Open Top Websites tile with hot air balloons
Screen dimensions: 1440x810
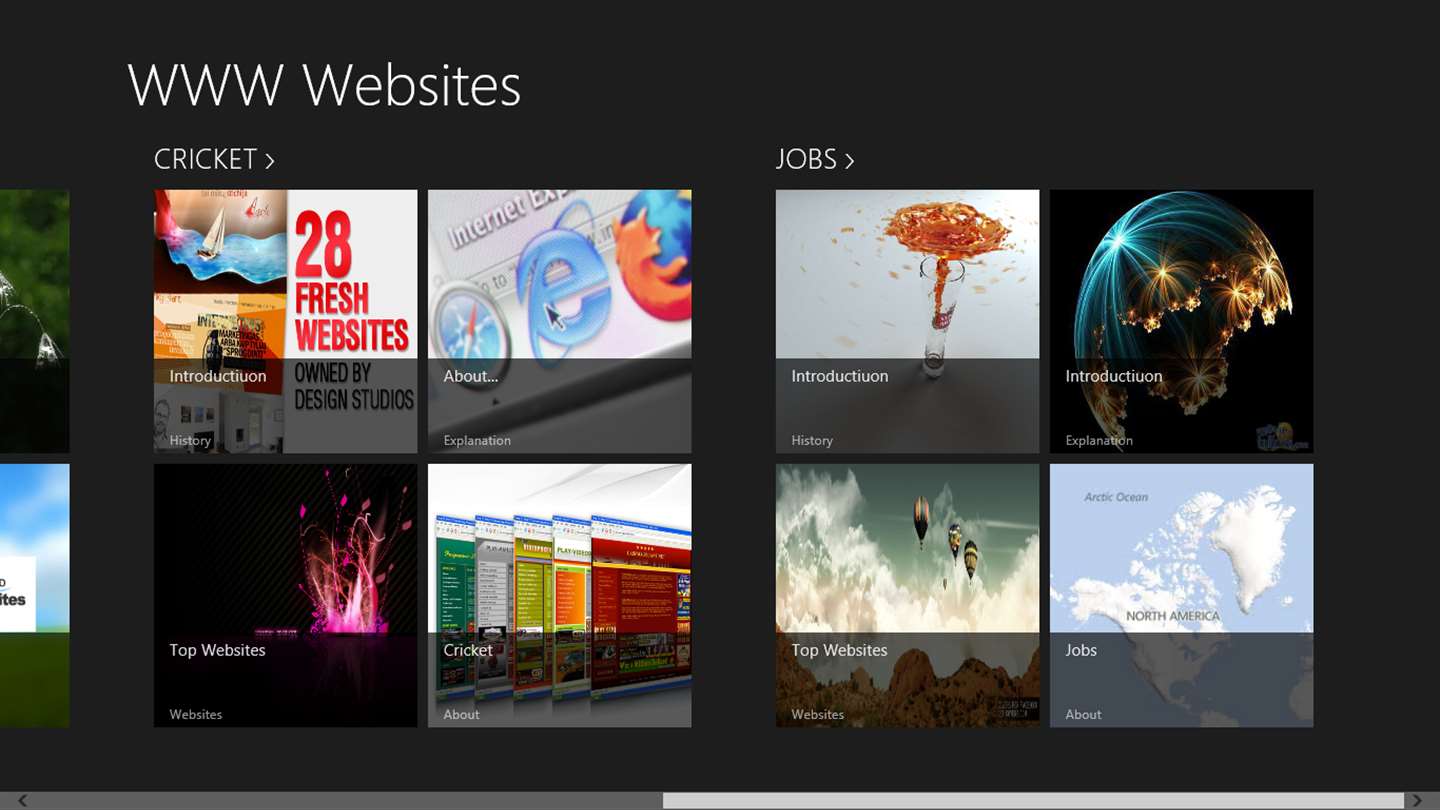pos(908,595)
